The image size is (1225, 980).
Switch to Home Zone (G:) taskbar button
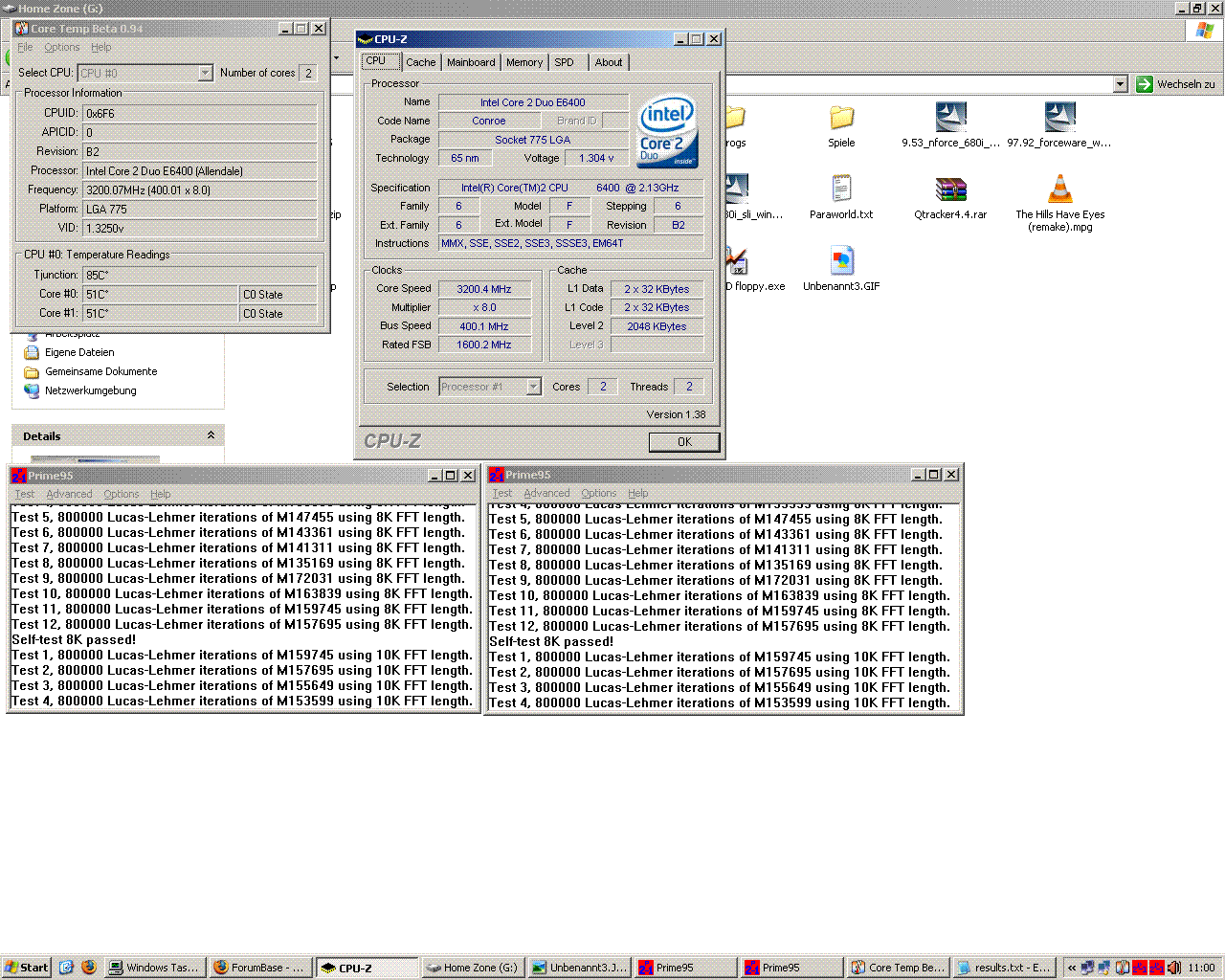(472, 968)
